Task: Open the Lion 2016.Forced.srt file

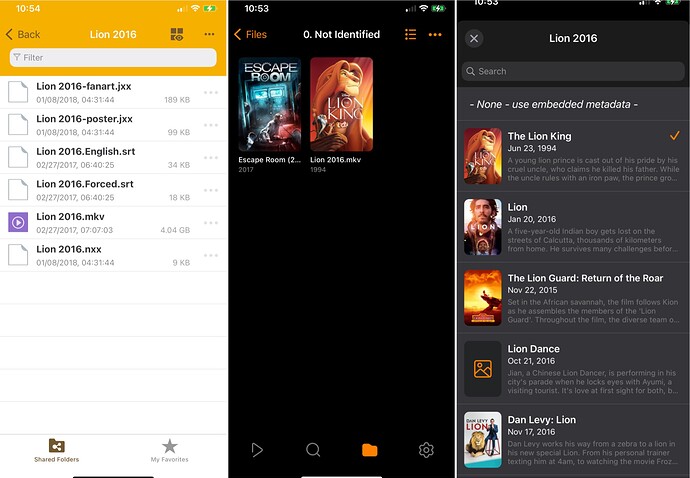Action: 113,190
